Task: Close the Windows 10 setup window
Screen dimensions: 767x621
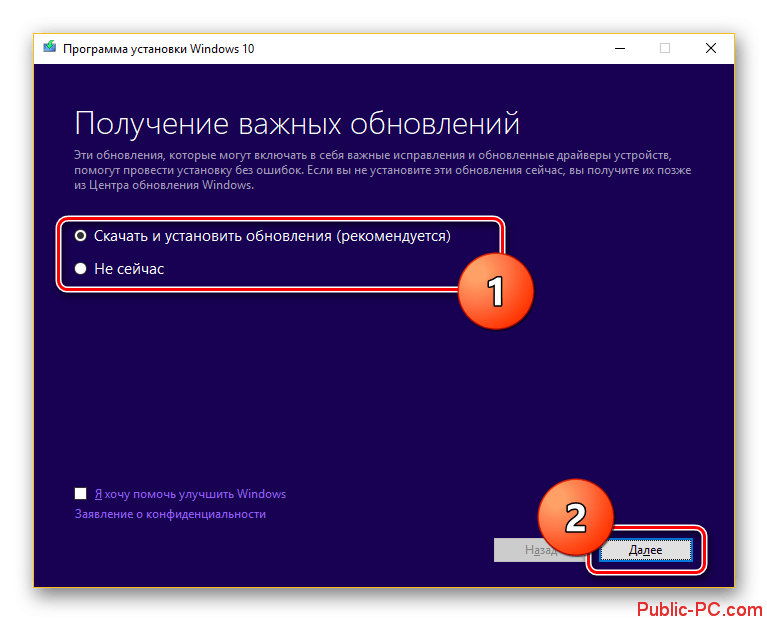Action: (x=711, y=48)
